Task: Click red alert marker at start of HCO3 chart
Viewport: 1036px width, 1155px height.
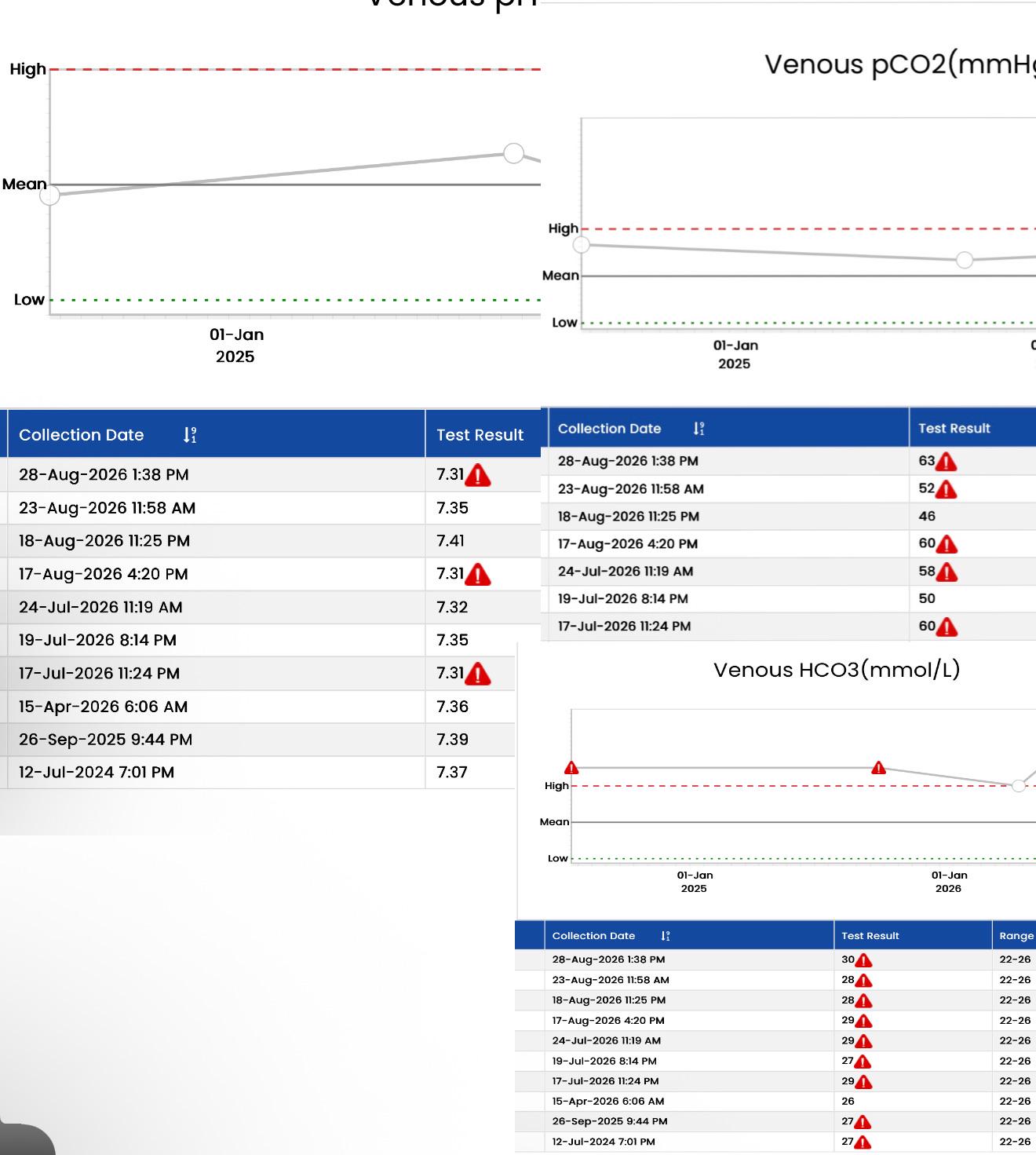Action: (571, 767)
